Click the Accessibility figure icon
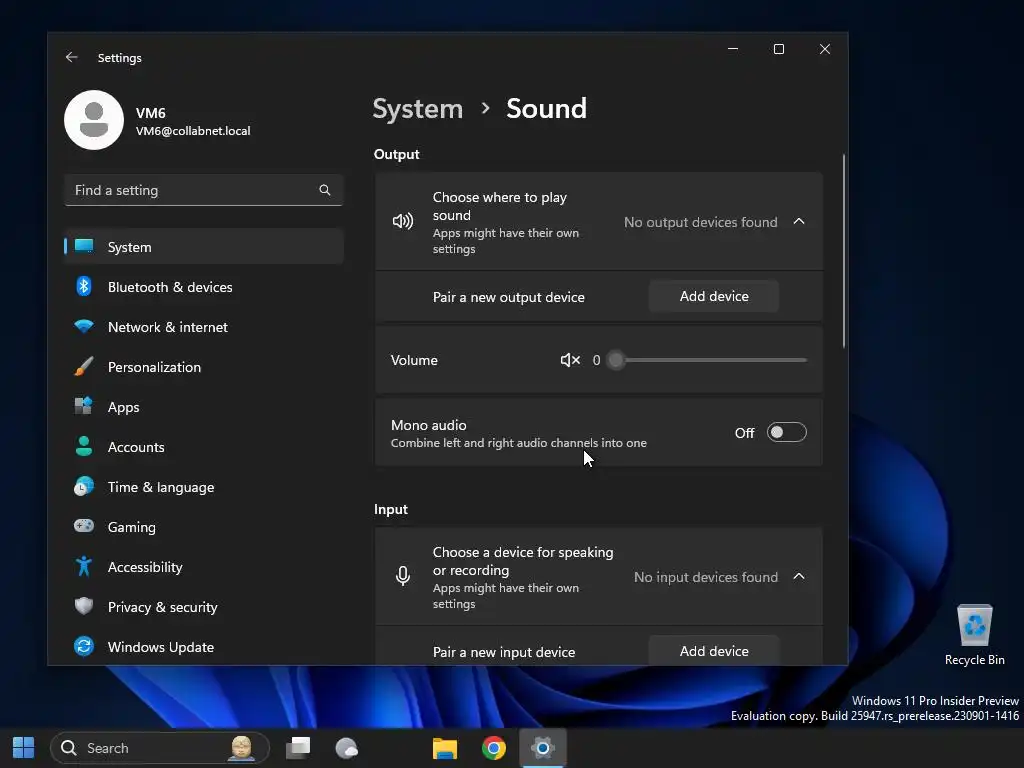Screen dimensions: 1024x768 [x=84, y=566]
